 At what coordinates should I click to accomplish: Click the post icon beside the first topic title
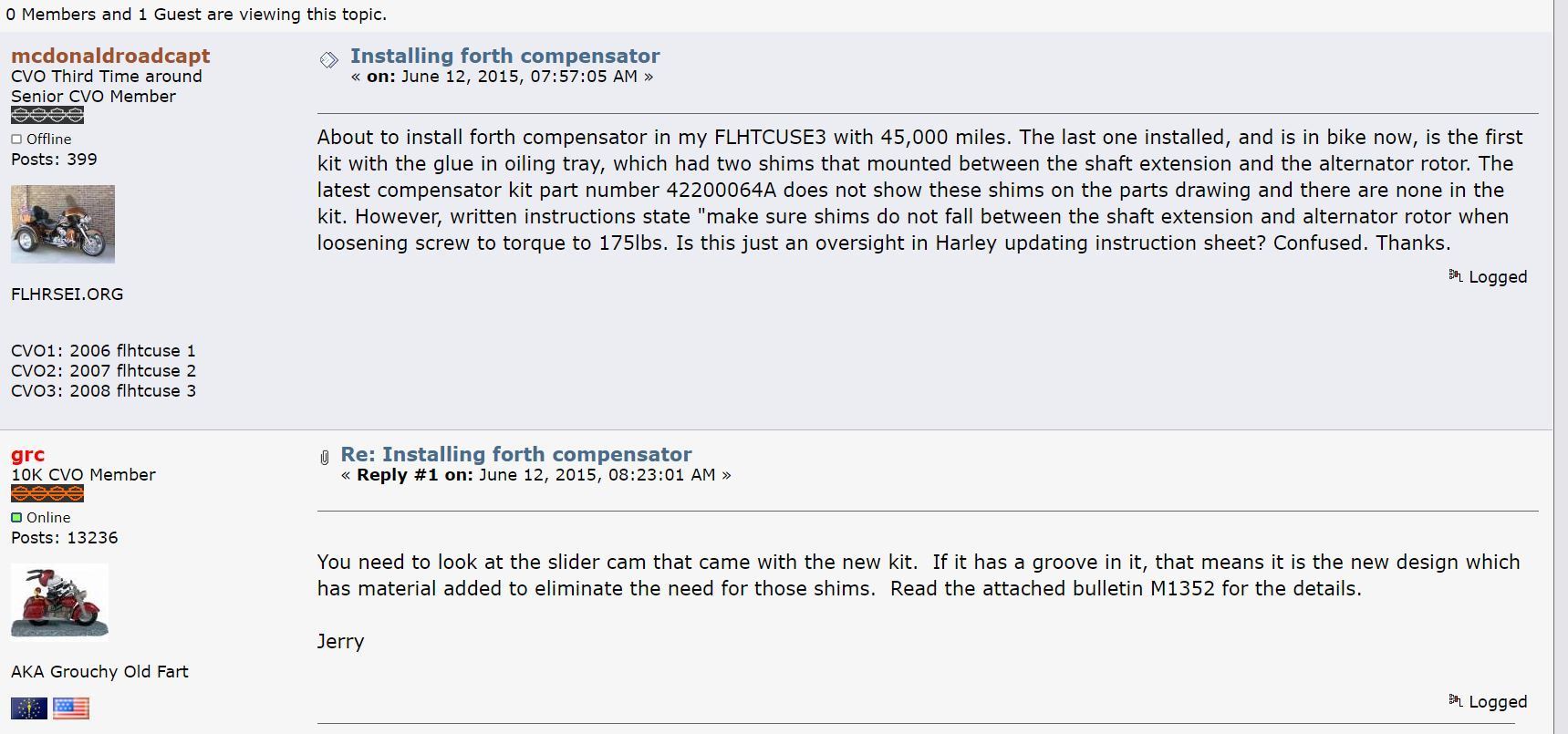click(328, 60)
